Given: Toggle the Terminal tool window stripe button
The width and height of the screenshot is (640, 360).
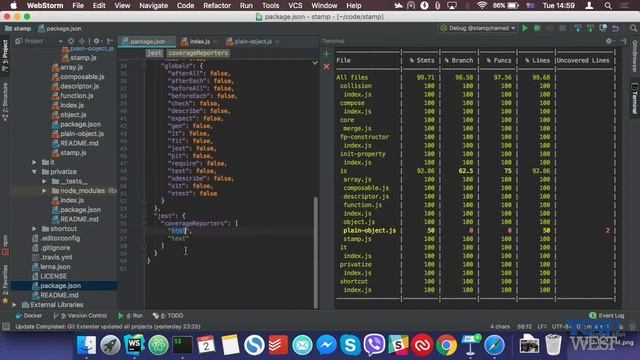Looking at the screenshot, I should point(635,99).
